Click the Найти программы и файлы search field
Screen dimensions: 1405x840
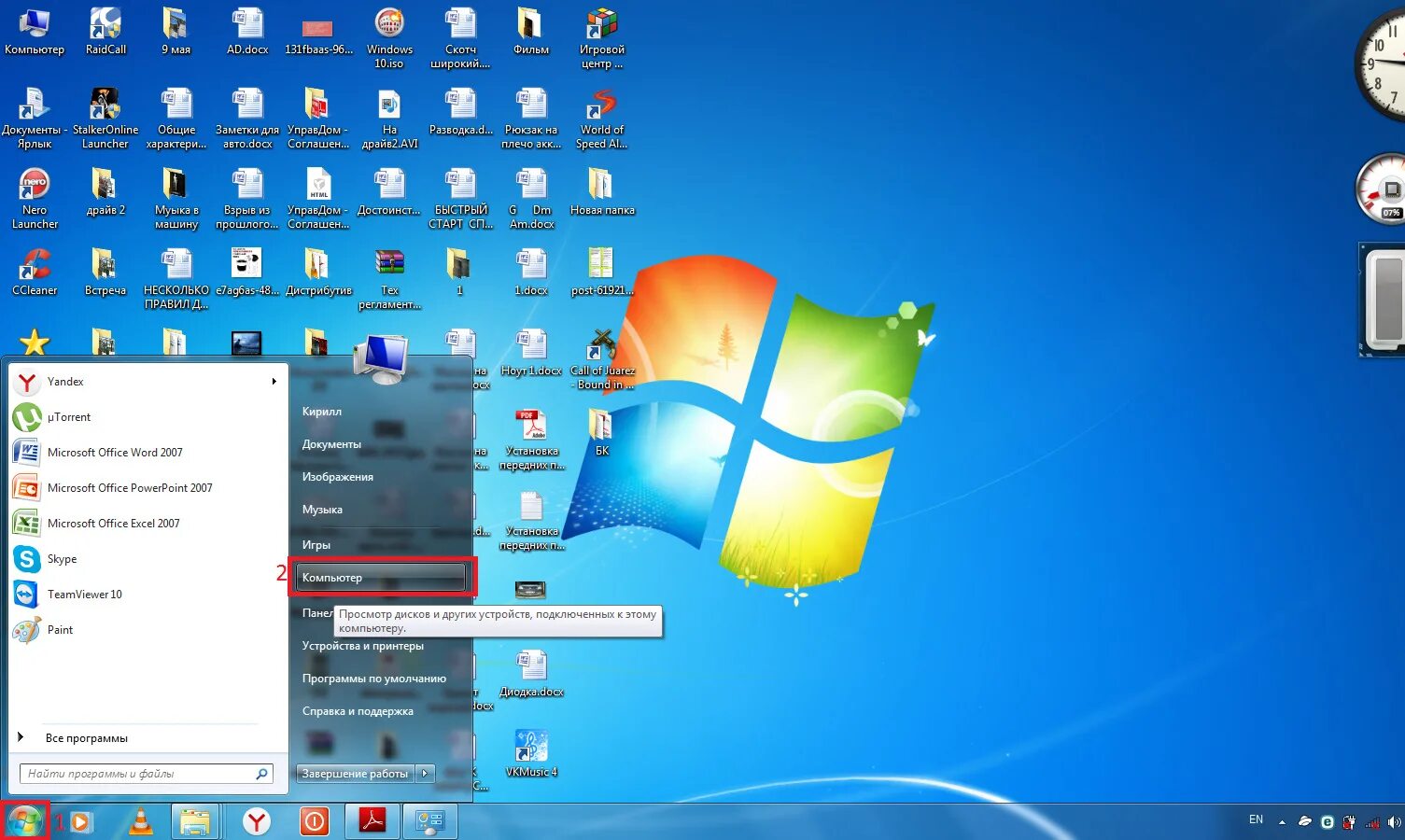pyautogui.click(x=147, y=774)
